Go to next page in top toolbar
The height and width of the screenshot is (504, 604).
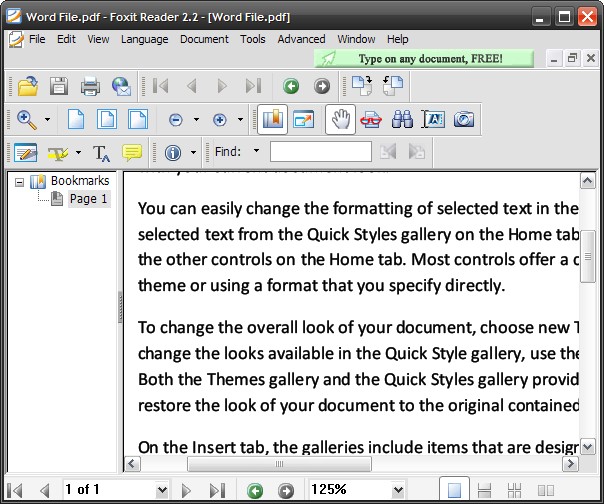pos(222,86)
